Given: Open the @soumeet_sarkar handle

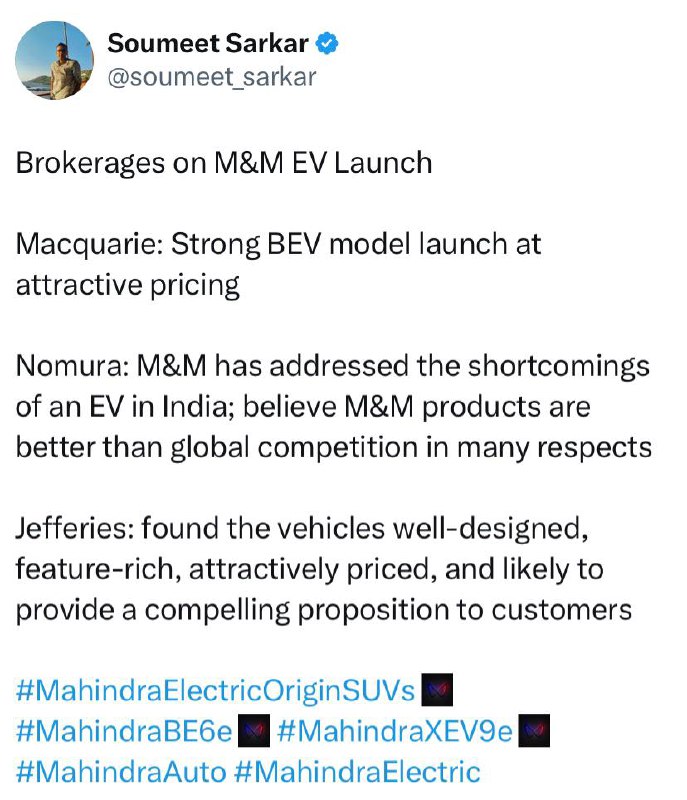Looking at the screenshot, I should pyautogui.click(x=212, y=77).
